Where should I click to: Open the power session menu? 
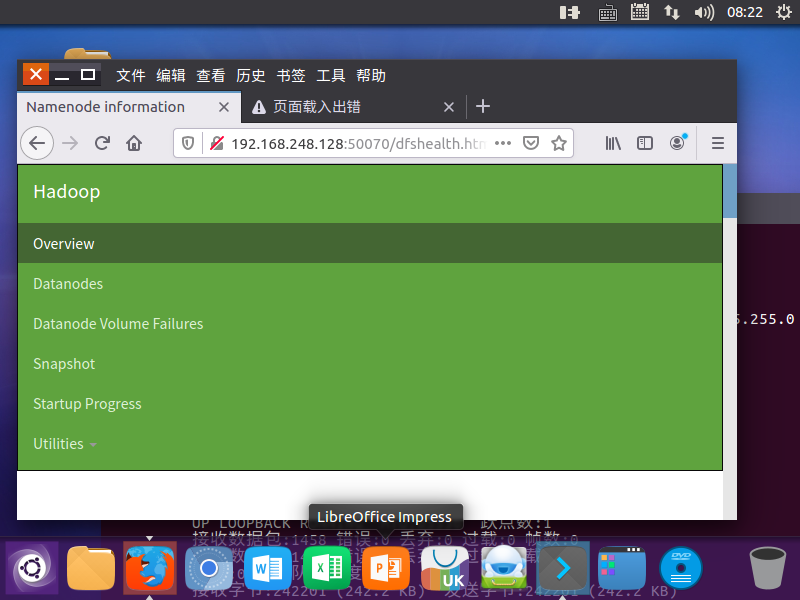784,12
